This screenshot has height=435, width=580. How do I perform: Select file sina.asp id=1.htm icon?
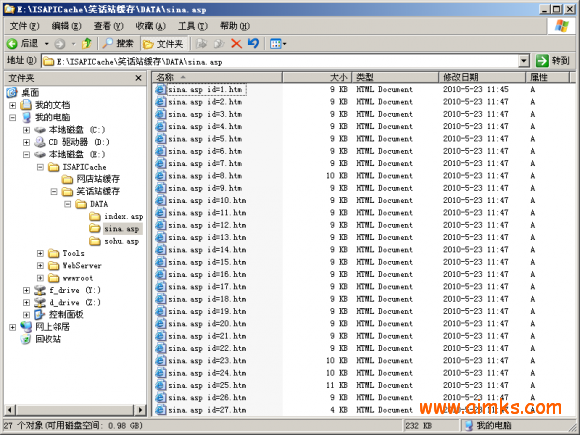point(161,89)
